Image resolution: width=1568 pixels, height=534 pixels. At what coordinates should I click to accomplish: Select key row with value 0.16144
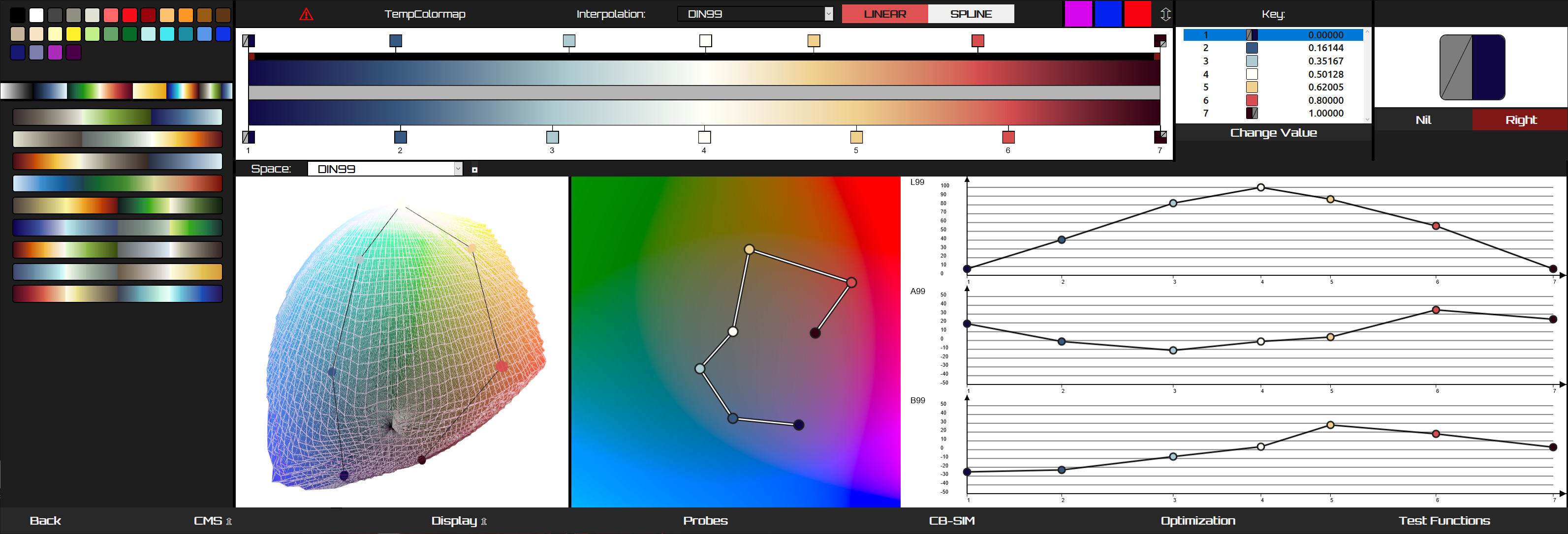tap(1273, 48)
